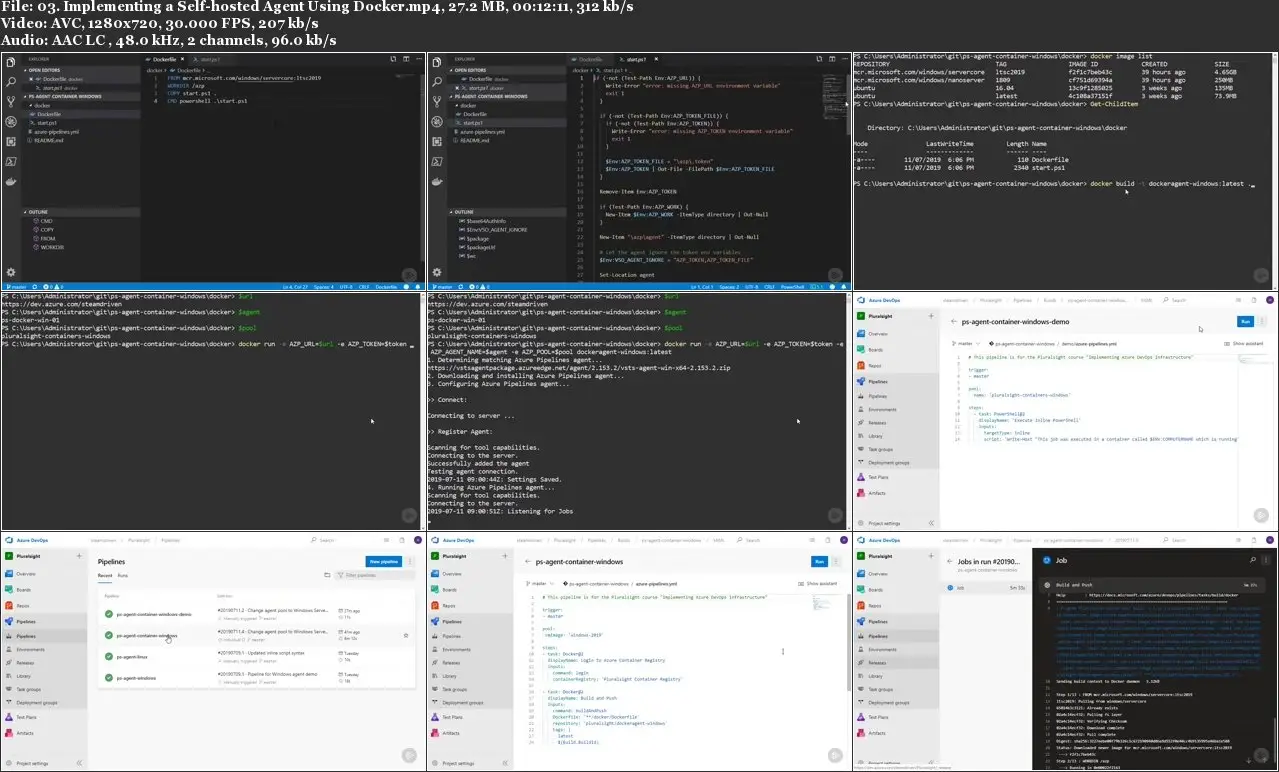Select Dockerfile tab in Dockerfile VS Code frame
Screen dimensions: 1279x772
[165, 59]
